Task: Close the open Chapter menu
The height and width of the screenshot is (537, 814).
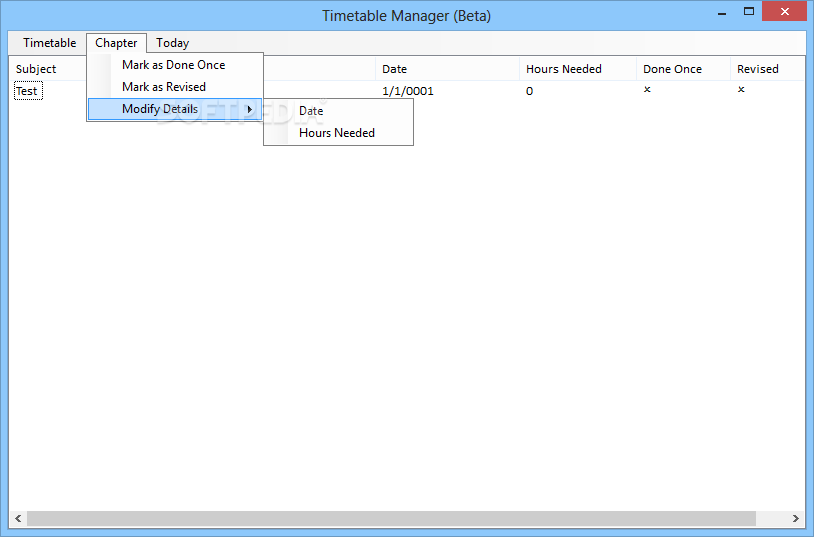Action: pyautogui.click(x=116, y=43)
